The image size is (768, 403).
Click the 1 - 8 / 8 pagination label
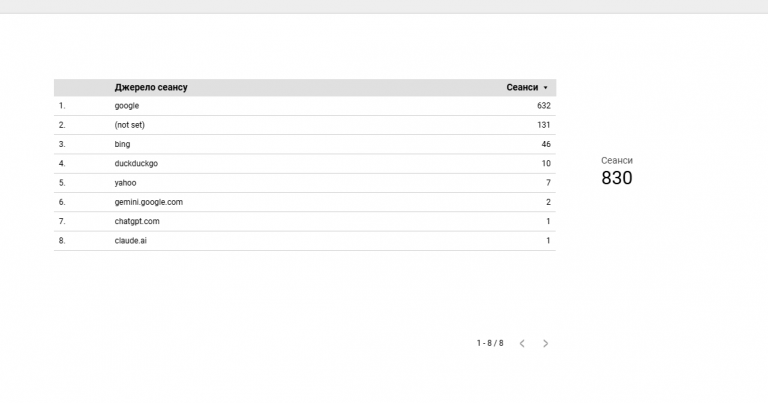[x=490, y=343]
